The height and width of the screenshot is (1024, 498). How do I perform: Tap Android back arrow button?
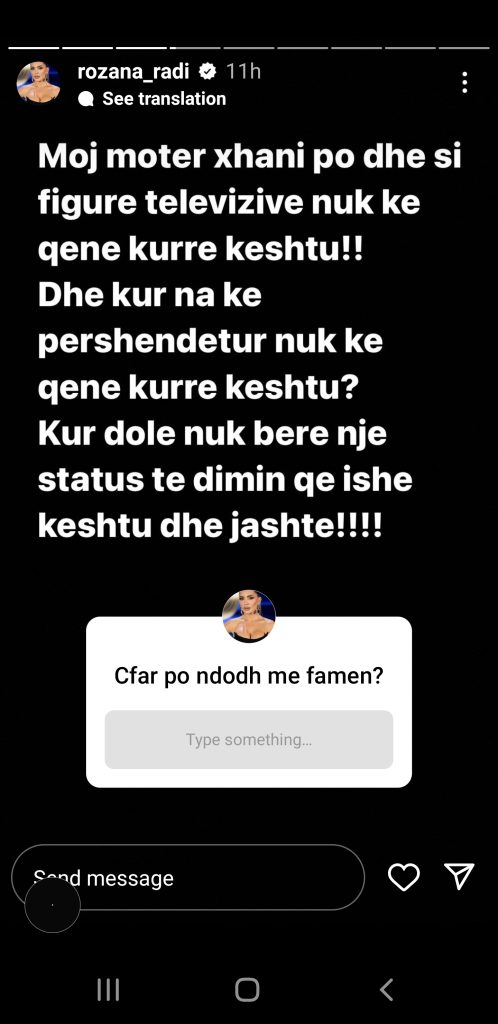pos(386,989)
